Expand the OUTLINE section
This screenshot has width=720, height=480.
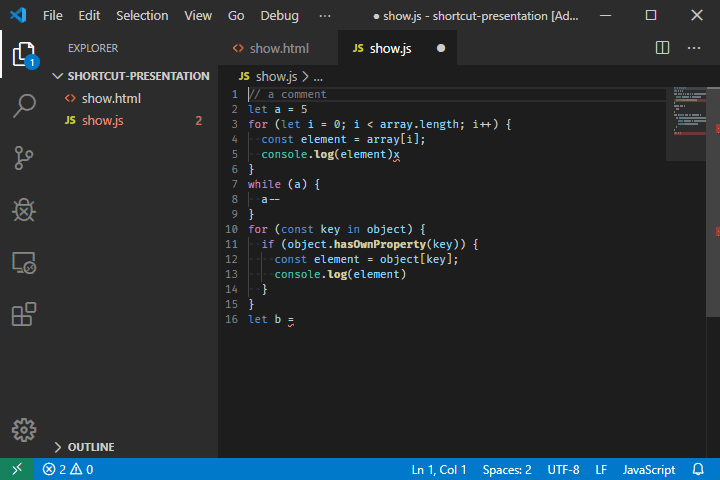[90, 447]
